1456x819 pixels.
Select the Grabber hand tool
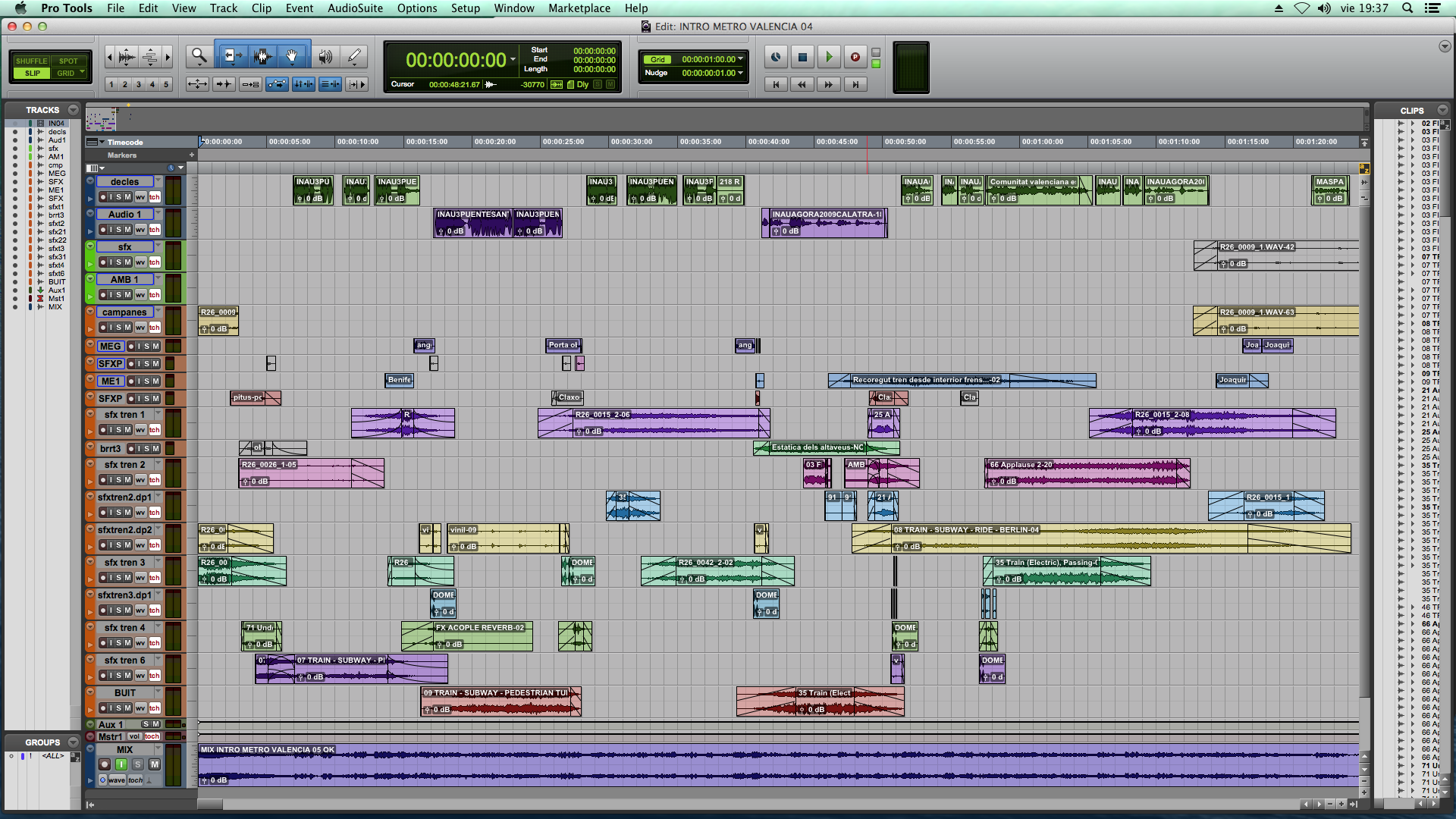[x=292, y=56]
